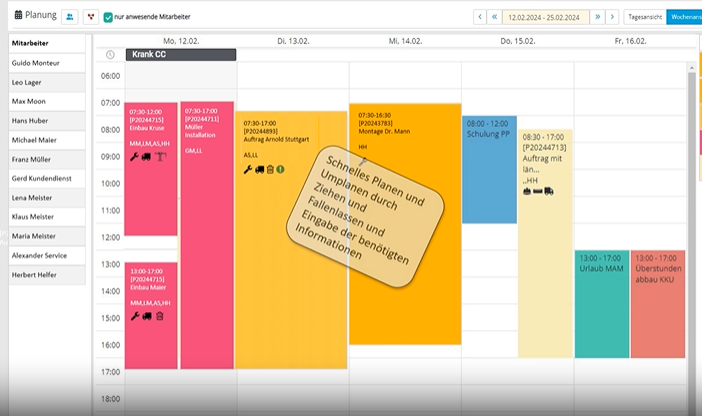The width and height of the screenshot is (702, 416).
Task: Click the truck icon in P20244713 appointment
Action: 549,192
